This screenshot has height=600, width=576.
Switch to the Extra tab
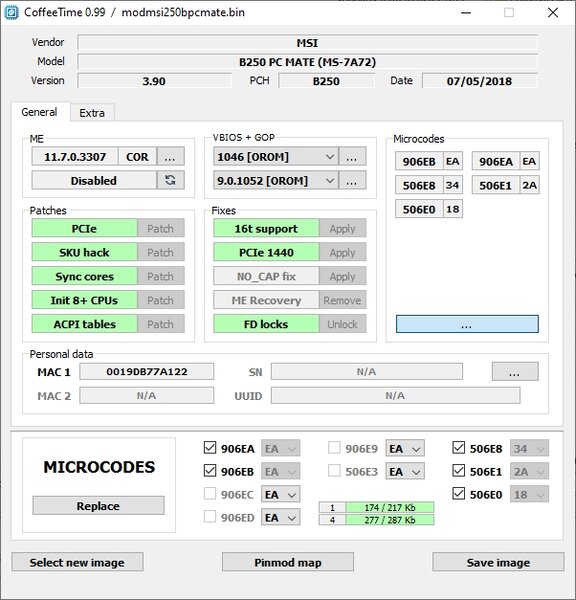coord(92,113)
